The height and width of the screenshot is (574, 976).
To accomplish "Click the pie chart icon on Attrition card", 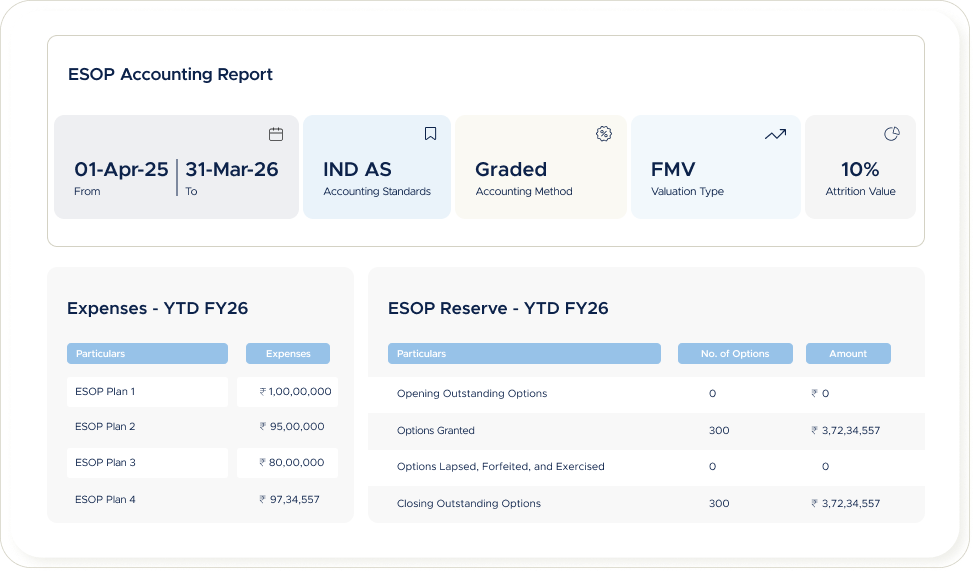I will point(892,134).
